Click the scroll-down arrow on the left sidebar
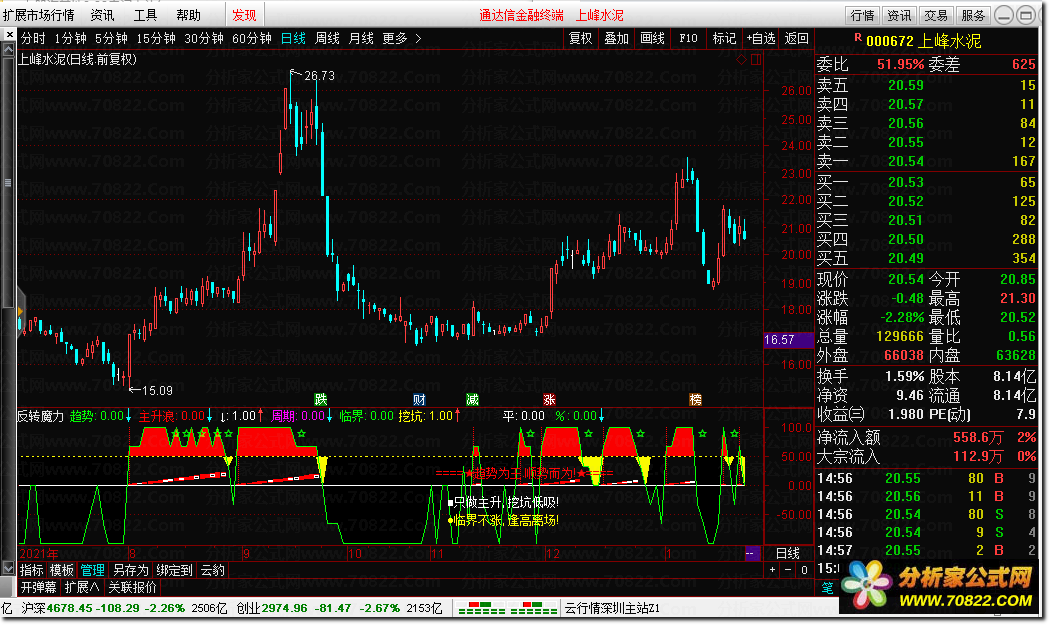Image resolution: width=1051 pixels, height=625 pixels. 9,569
